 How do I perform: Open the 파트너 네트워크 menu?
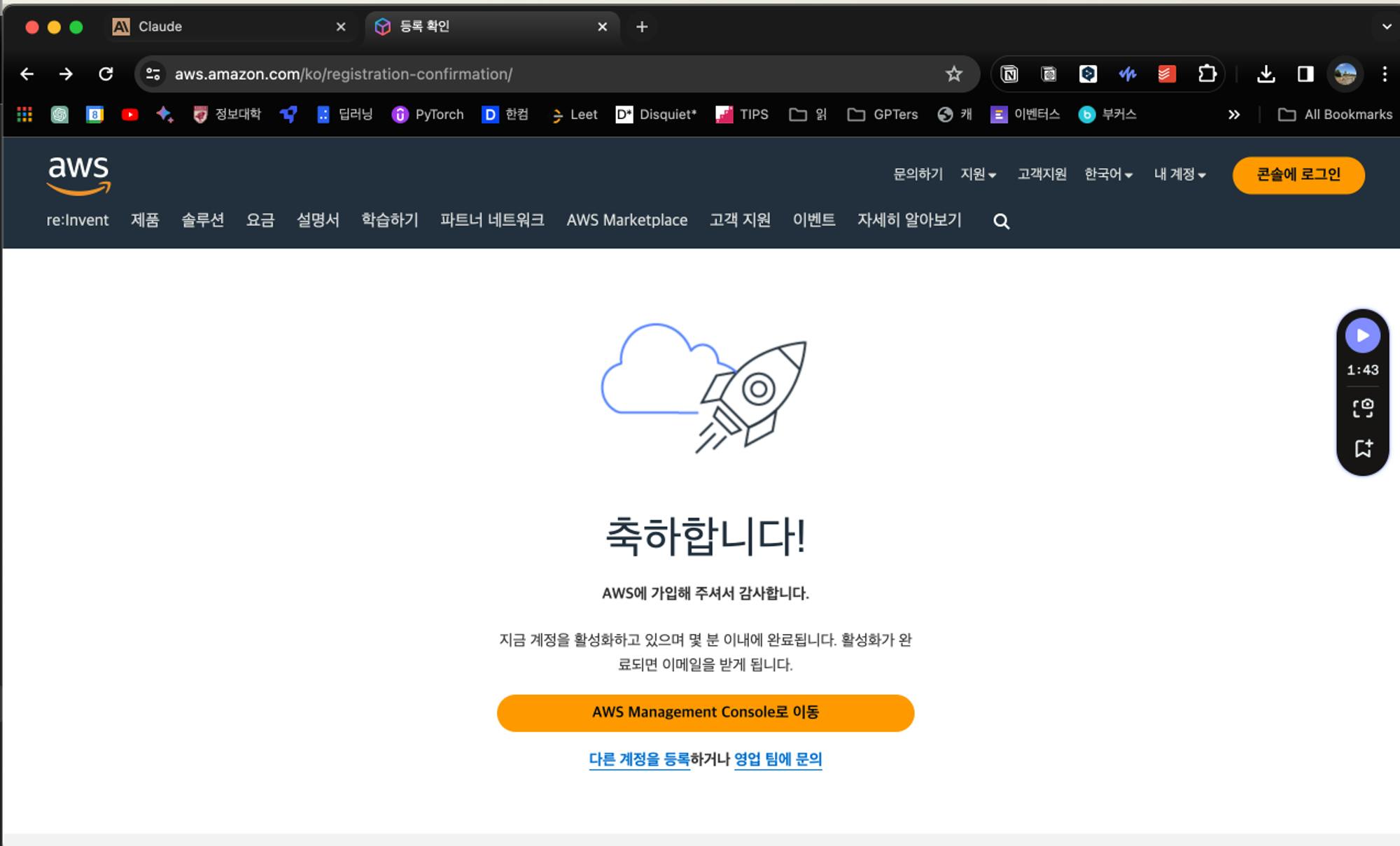click(492, 220)
